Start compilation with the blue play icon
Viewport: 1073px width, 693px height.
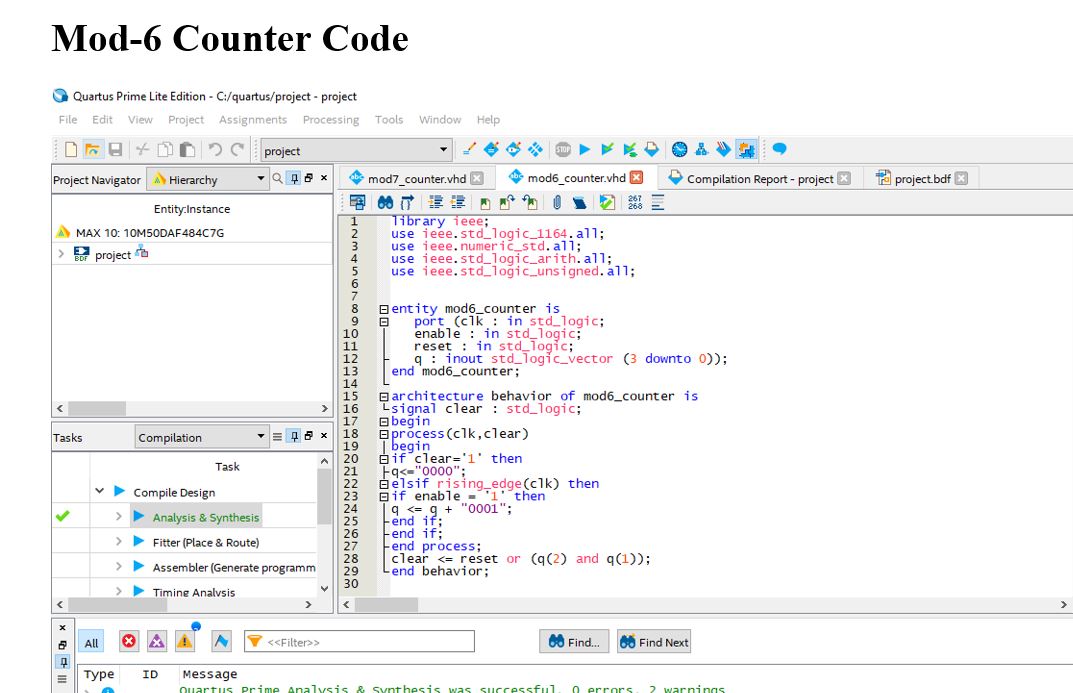coord(583,148)
